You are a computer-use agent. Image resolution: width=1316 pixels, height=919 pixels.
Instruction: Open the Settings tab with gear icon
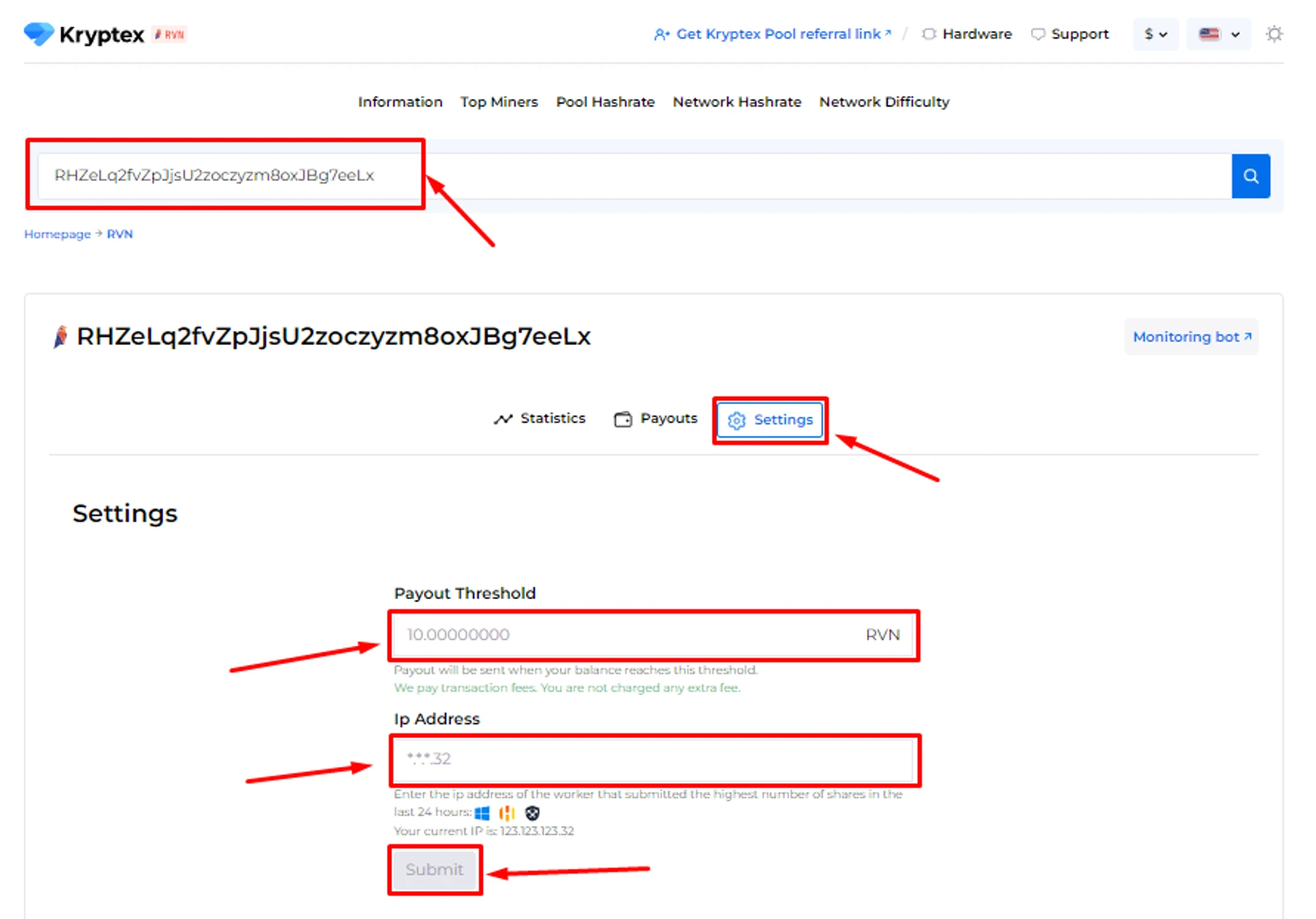770,420
